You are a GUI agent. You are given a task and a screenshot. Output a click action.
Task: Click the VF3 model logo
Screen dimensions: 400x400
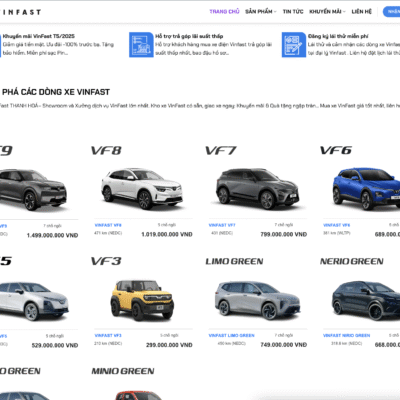pos(106,261)
